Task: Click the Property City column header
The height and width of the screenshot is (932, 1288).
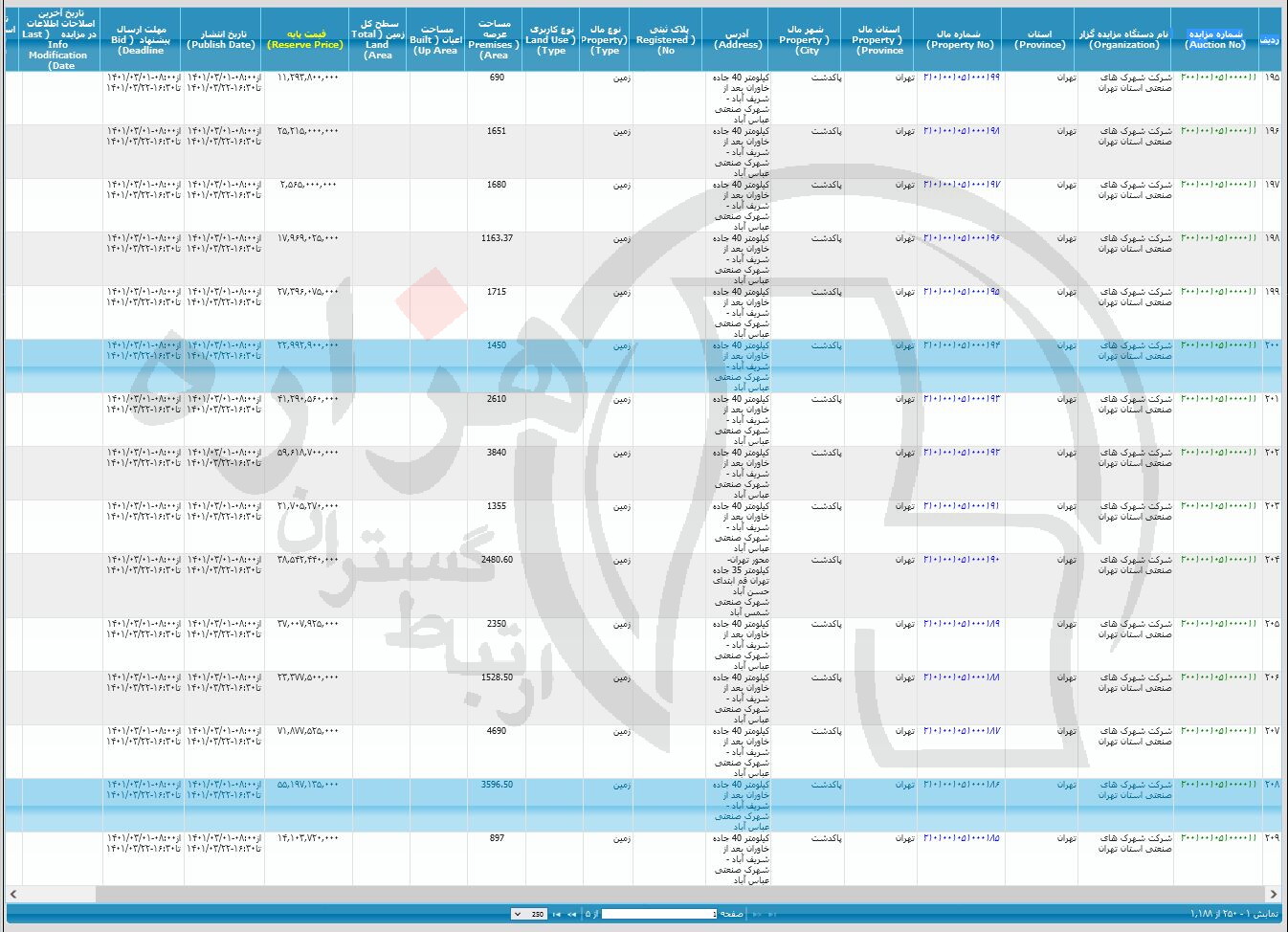Action: click(x=807, y=39)
